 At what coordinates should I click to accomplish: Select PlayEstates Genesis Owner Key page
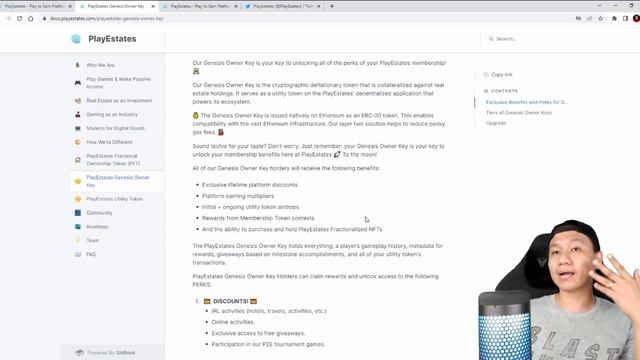coord(118,181)
